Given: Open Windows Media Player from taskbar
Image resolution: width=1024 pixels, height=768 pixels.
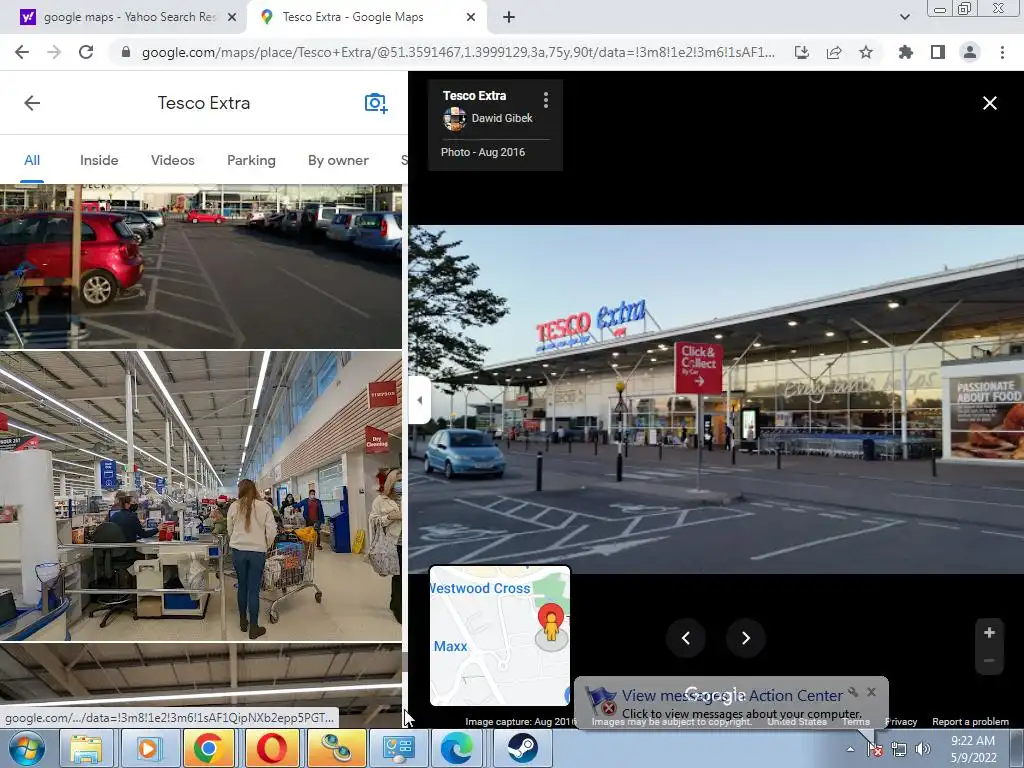Looking at the screenshot, I should tap(147, 748).
